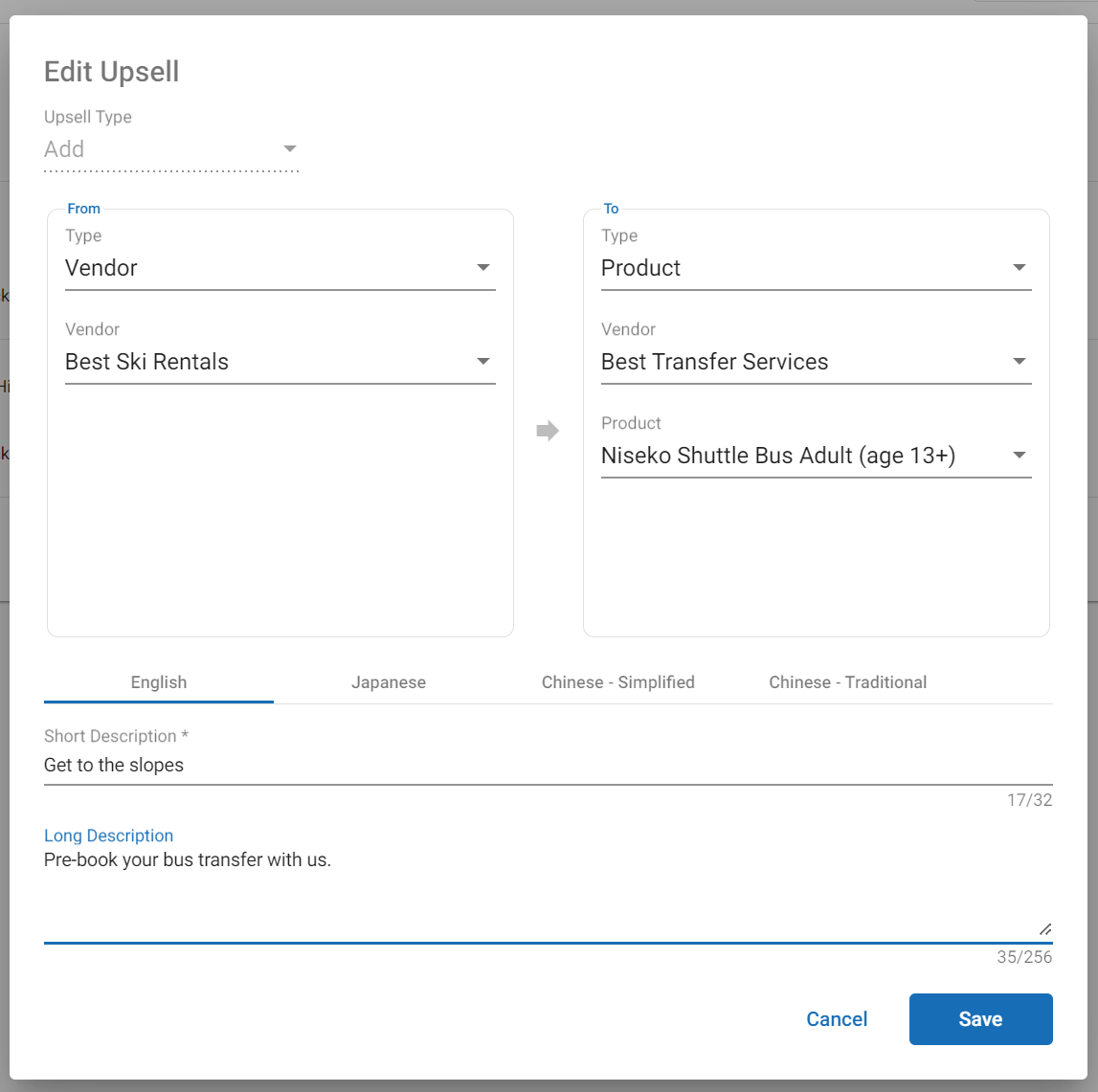Viewport: 1098px width, 1092px height.
Task: Expand the Niseko Shuttle Bus product dropdown
Action: point(816,456)
